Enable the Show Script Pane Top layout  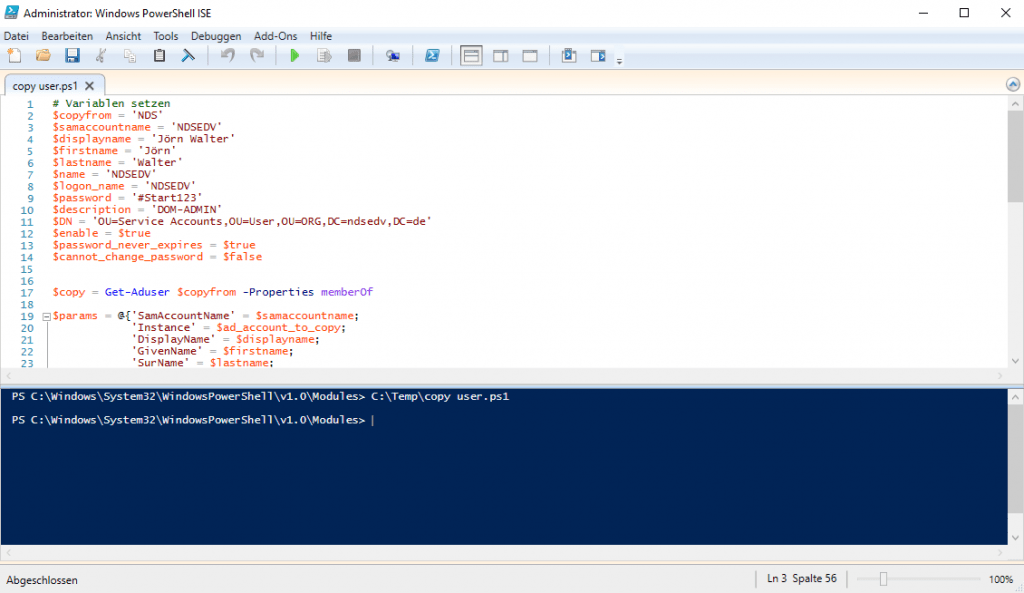pyautogui.click(x=470, y=55)
